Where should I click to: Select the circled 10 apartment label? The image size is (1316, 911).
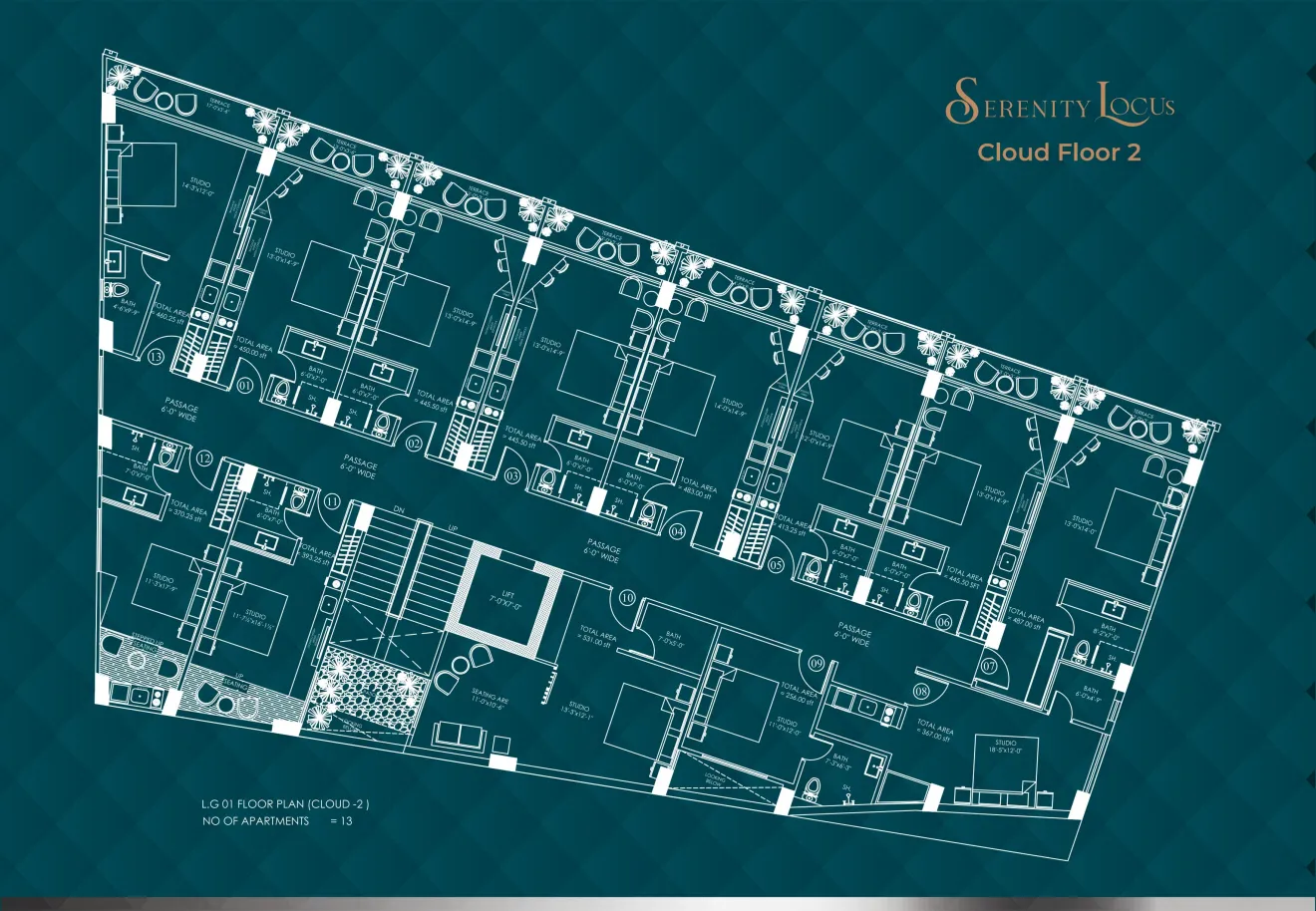coord(627,598)
